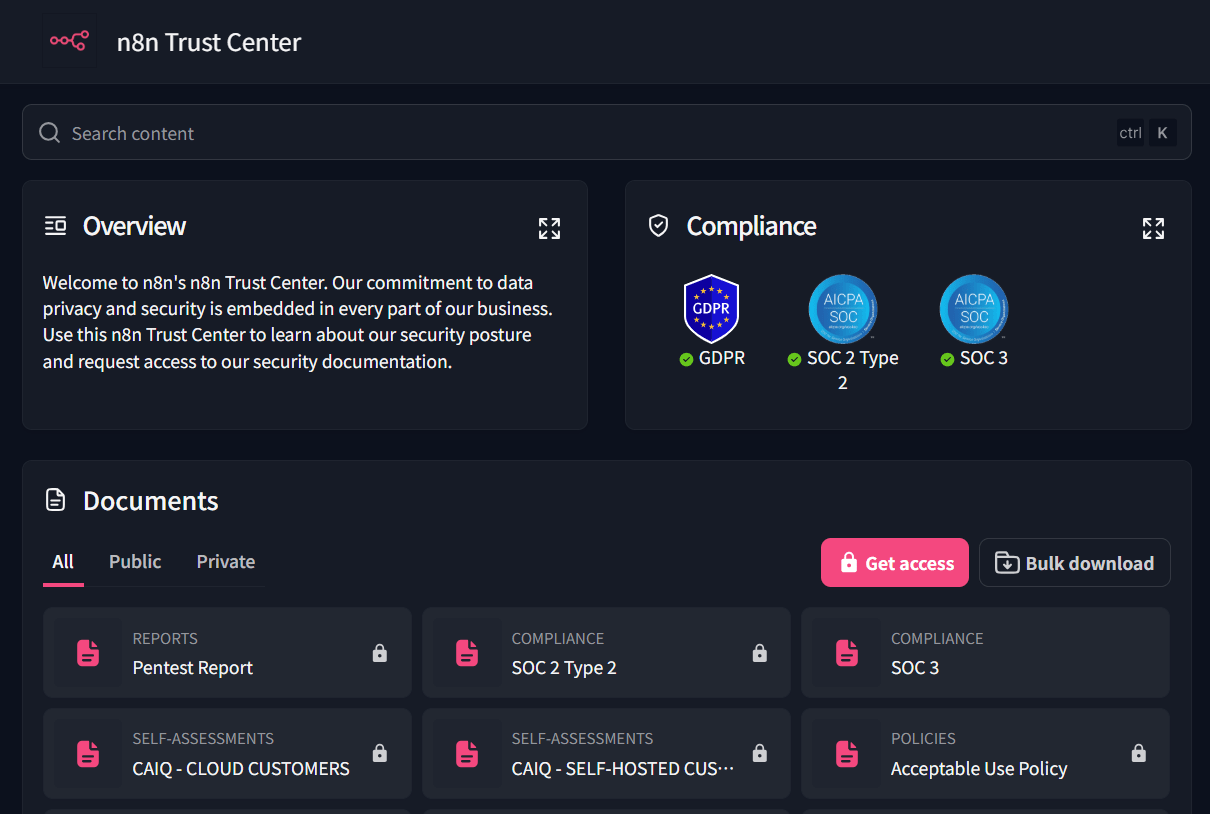
Task: Open the SOC 2 Type 2 badge
Action: tap(842, 309)
